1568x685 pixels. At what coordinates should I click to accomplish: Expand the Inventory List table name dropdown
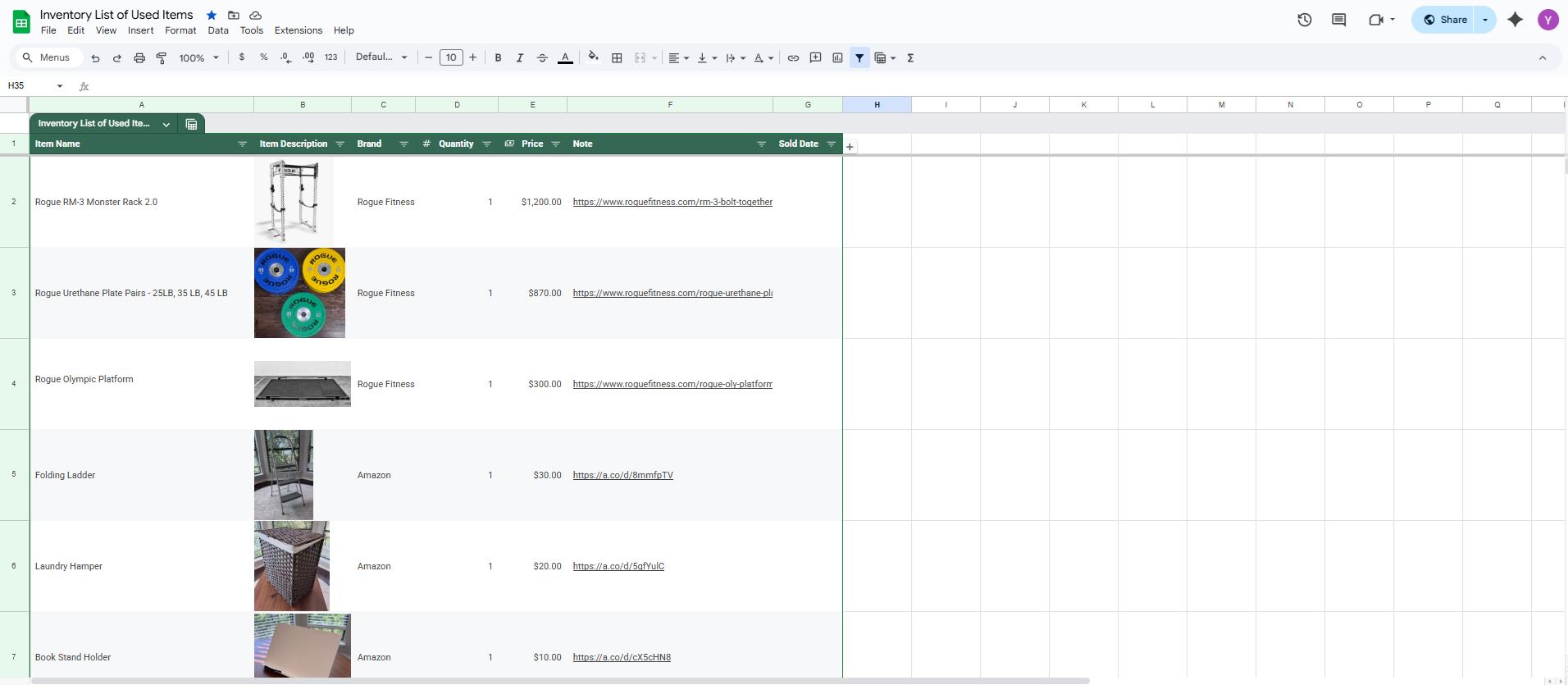click(166, 124)
